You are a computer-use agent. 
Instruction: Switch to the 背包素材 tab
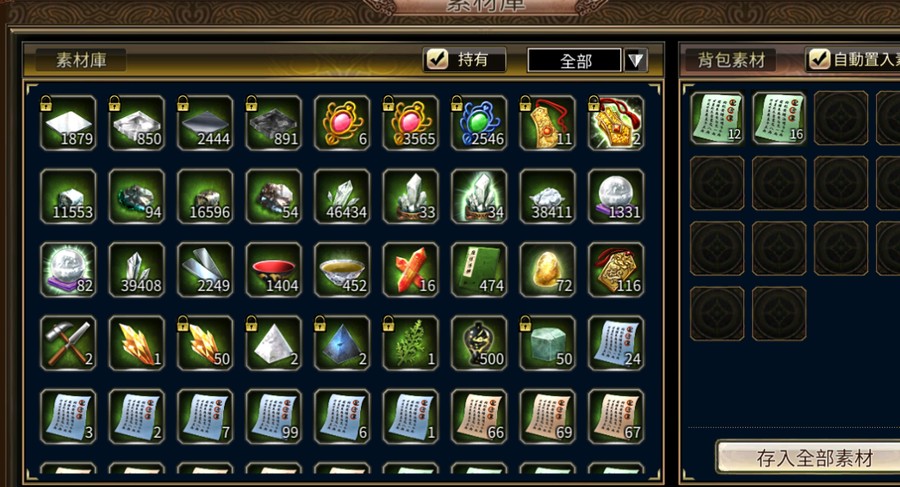pos(731,60)
